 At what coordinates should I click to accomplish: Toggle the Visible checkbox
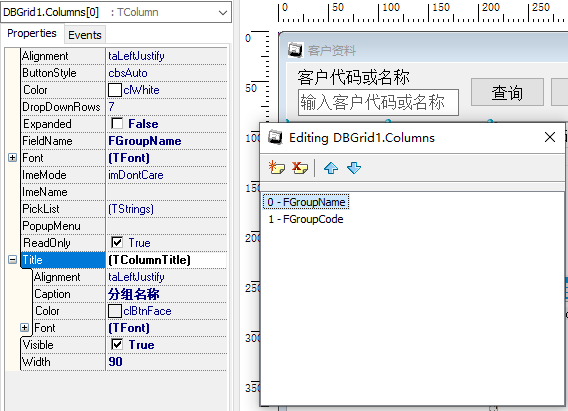pyautogui.click(x=117, y=344)
